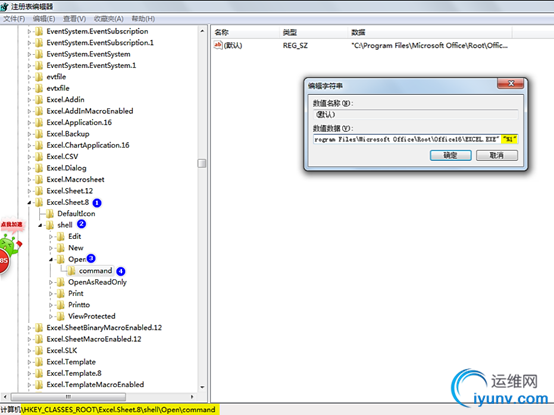554x415 pixels.
Task: Expand the New subkey node
Action: pos(51,248)
